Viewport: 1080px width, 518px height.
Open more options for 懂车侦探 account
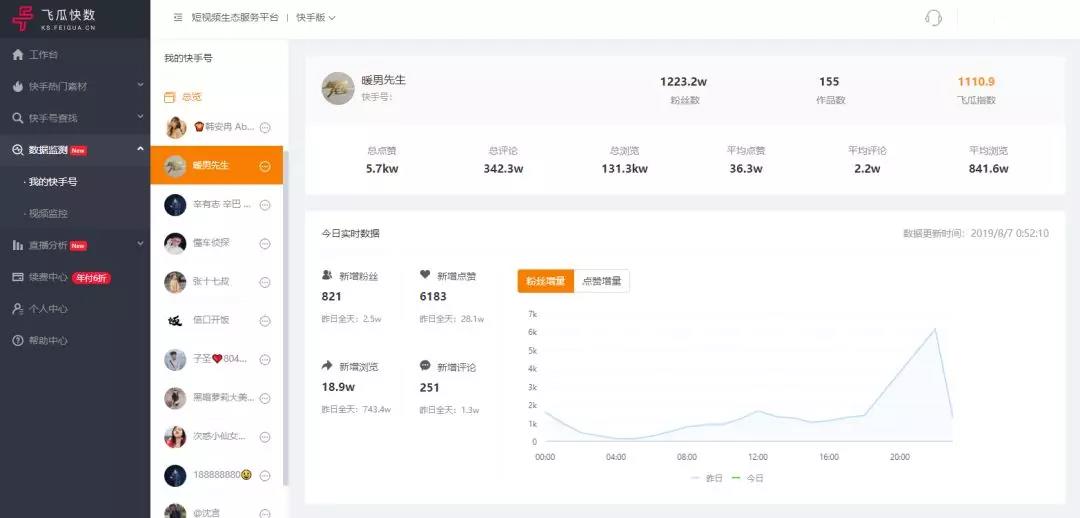coord(265,244)
